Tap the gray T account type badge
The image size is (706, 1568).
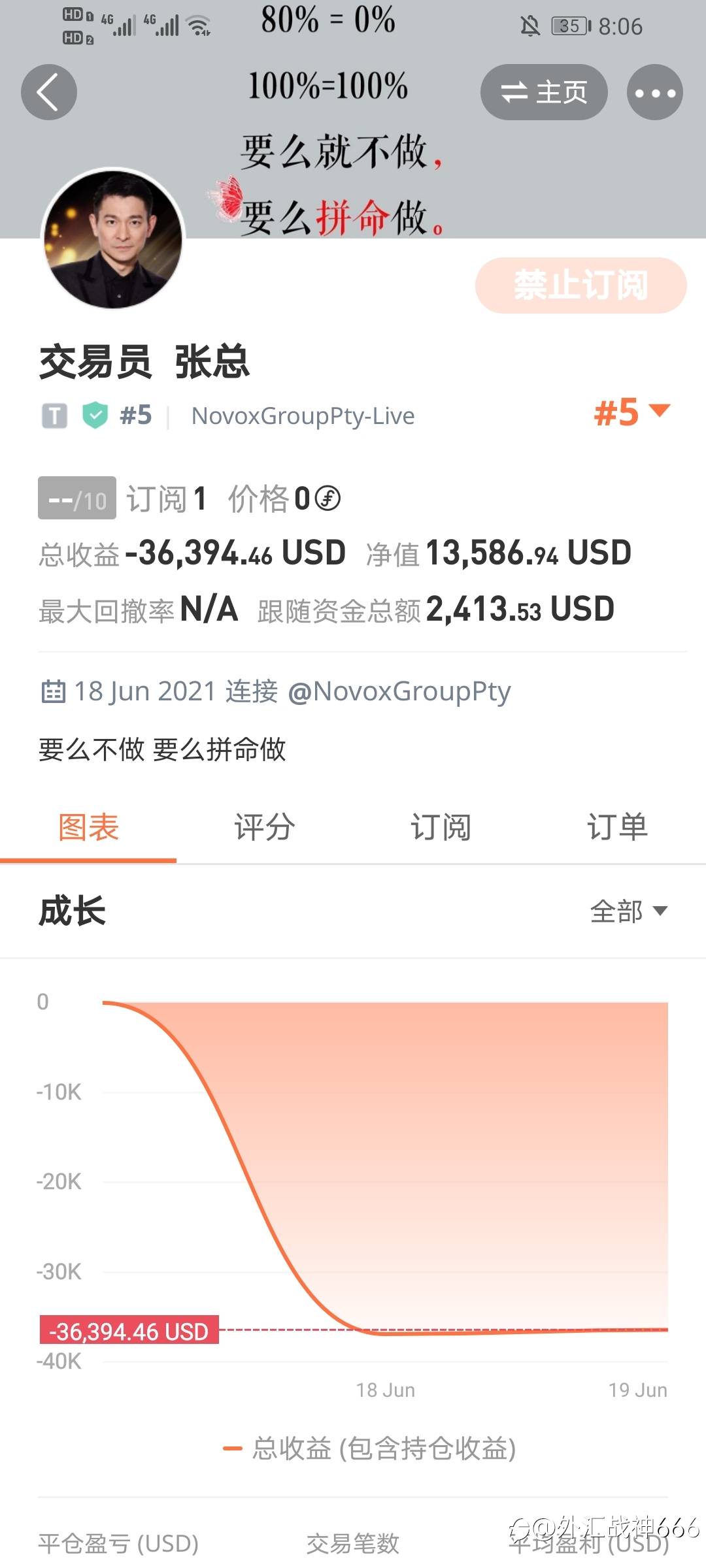[55, 416]
